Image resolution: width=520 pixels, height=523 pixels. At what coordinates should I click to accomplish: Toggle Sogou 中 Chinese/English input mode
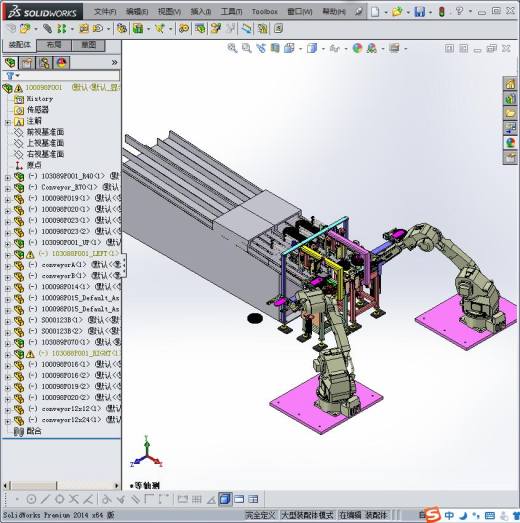449,515
